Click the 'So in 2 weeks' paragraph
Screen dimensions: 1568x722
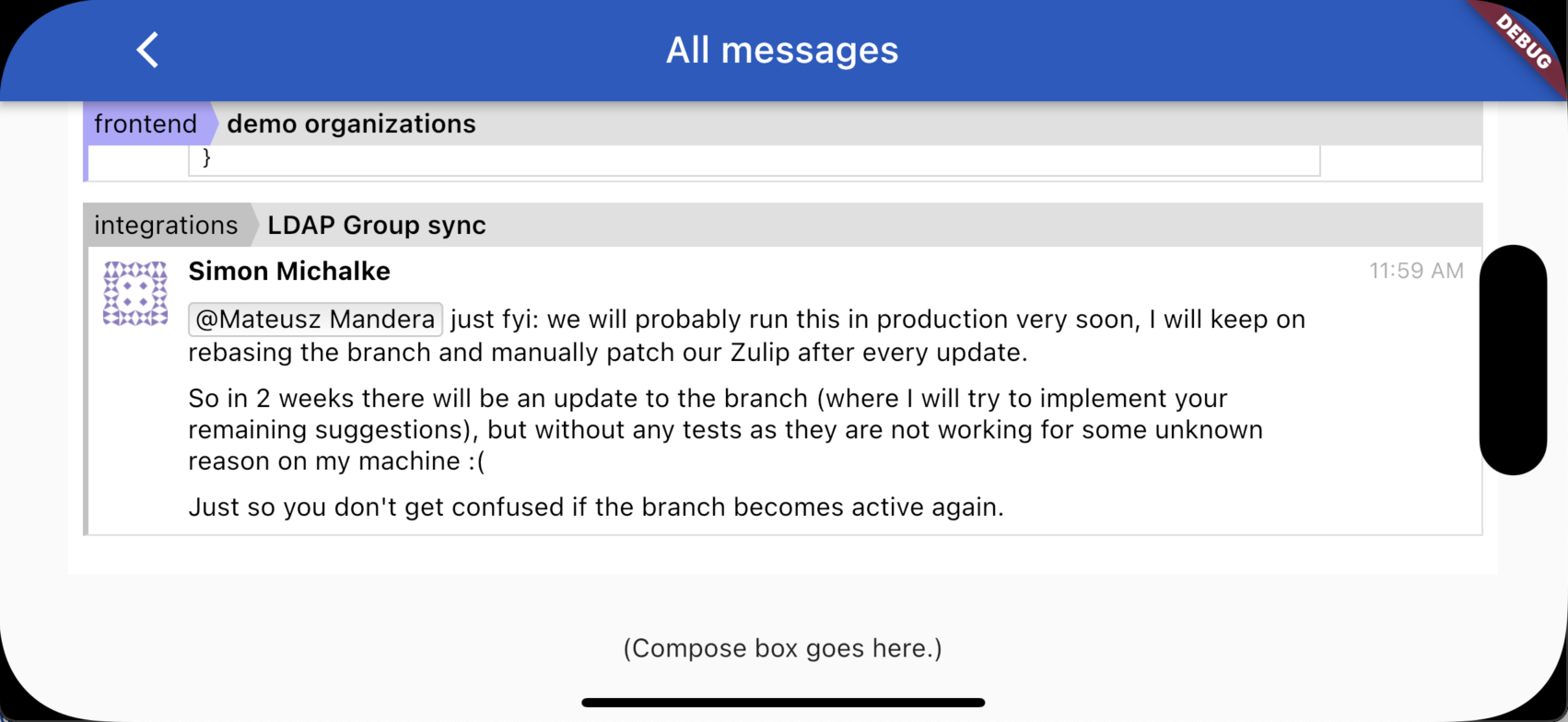726,430
